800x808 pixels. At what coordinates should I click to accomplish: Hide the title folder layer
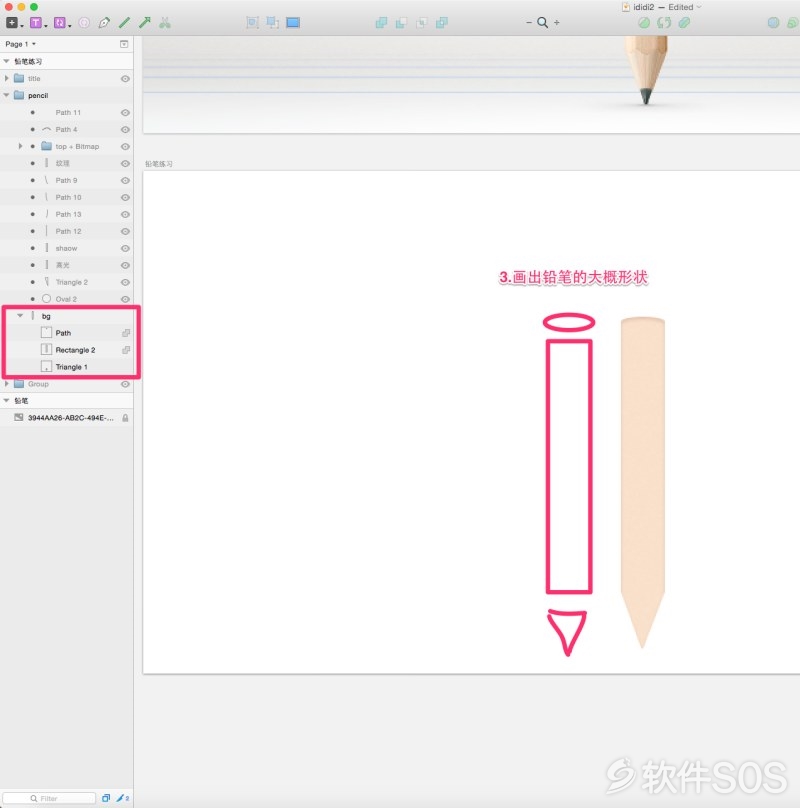125,79
